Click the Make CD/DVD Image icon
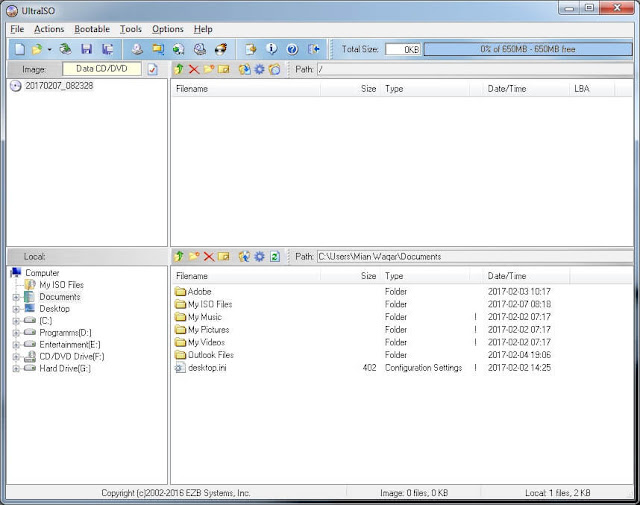The width and height of the screenshot is (640, 505). pyautogui.click(x=137, y=49)
